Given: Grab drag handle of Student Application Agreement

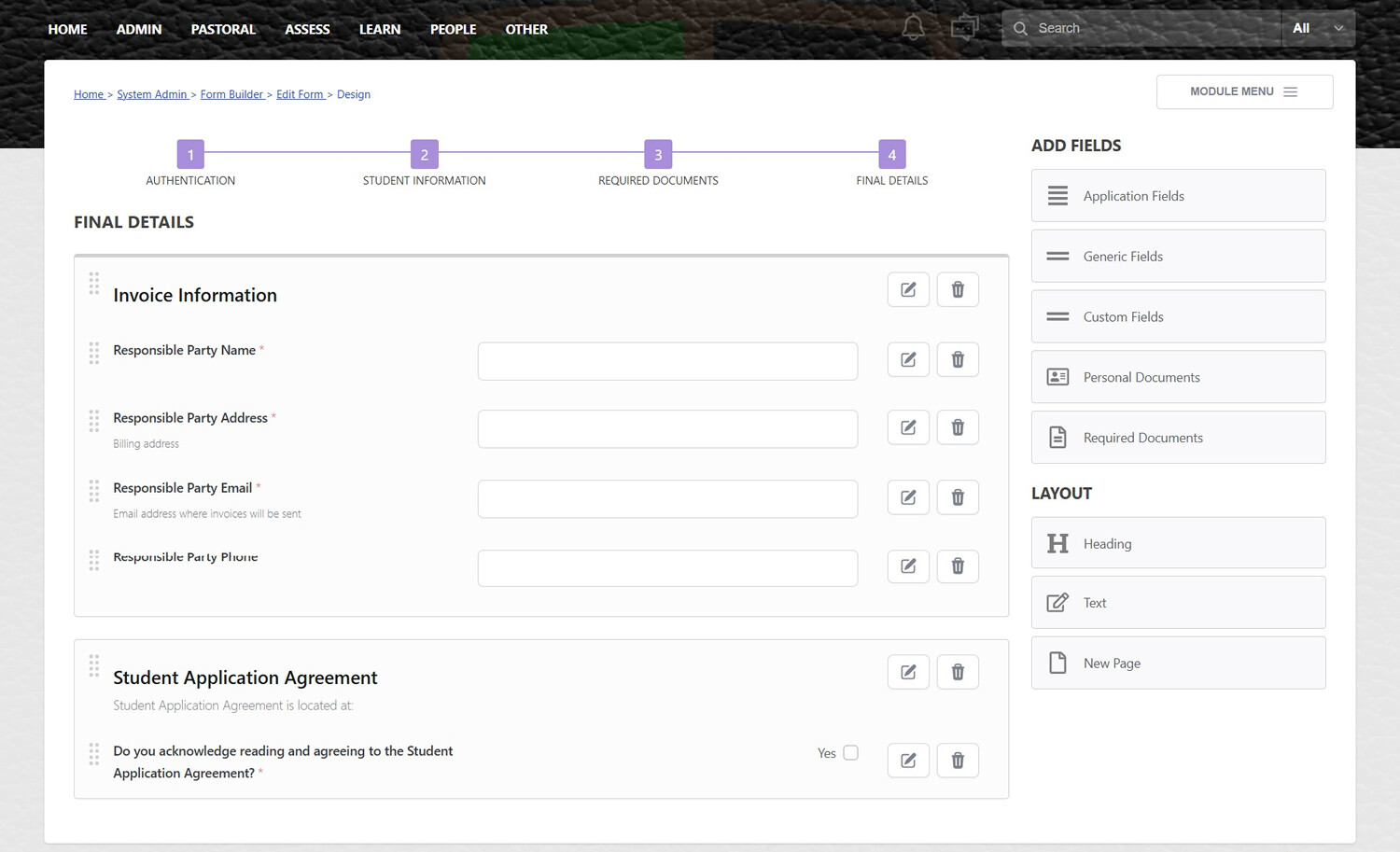Looking at the screenshot, I should (94, 665).
